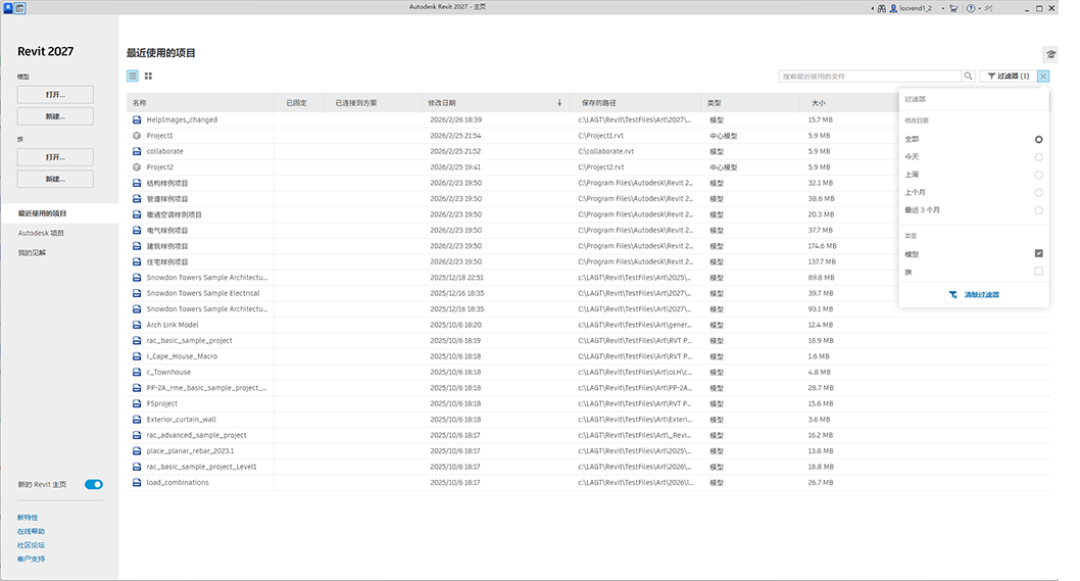Open the 在线帮助 link
This screenshot has height=581, width=1080.
click(31, 531)
